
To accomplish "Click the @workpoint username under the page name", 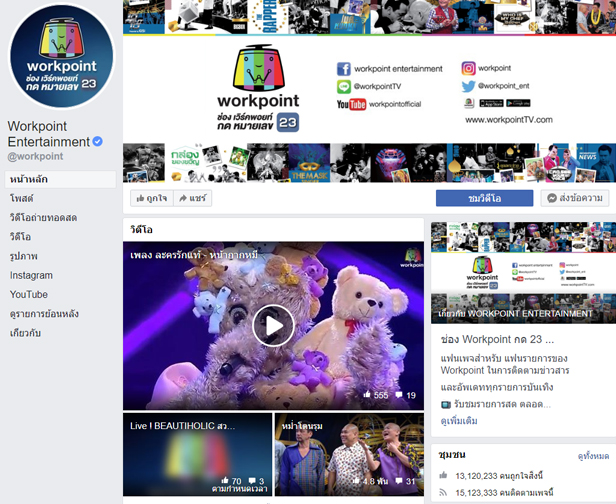I will (x=35, y=156).
